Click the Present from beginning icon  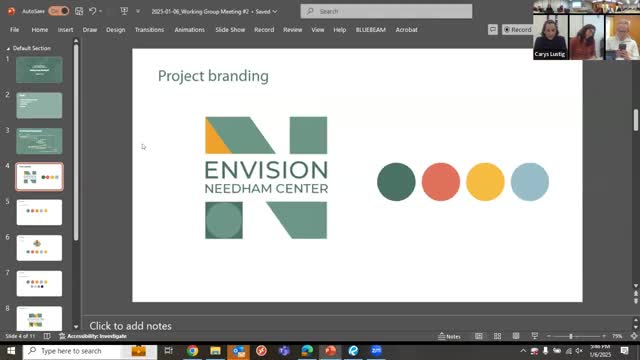(124, 11)
